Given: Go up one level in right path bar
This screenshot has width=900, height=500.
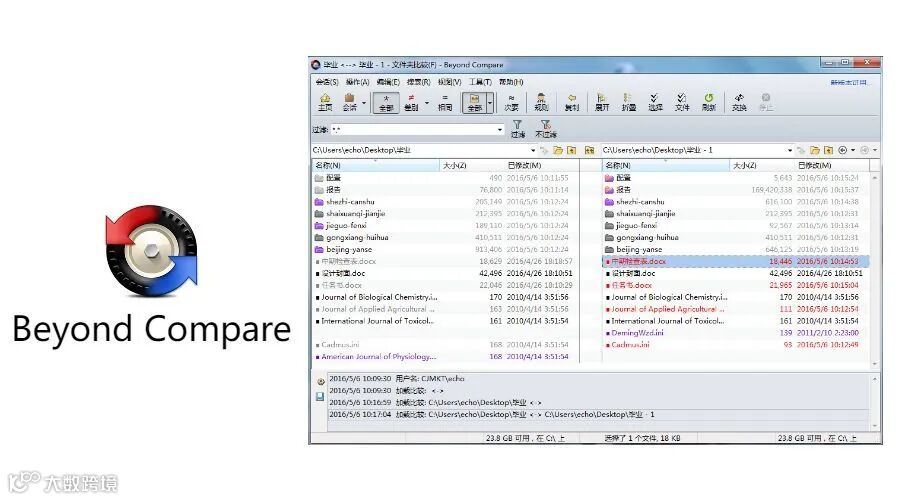Looking at the screenshot, I should (828, 150).
